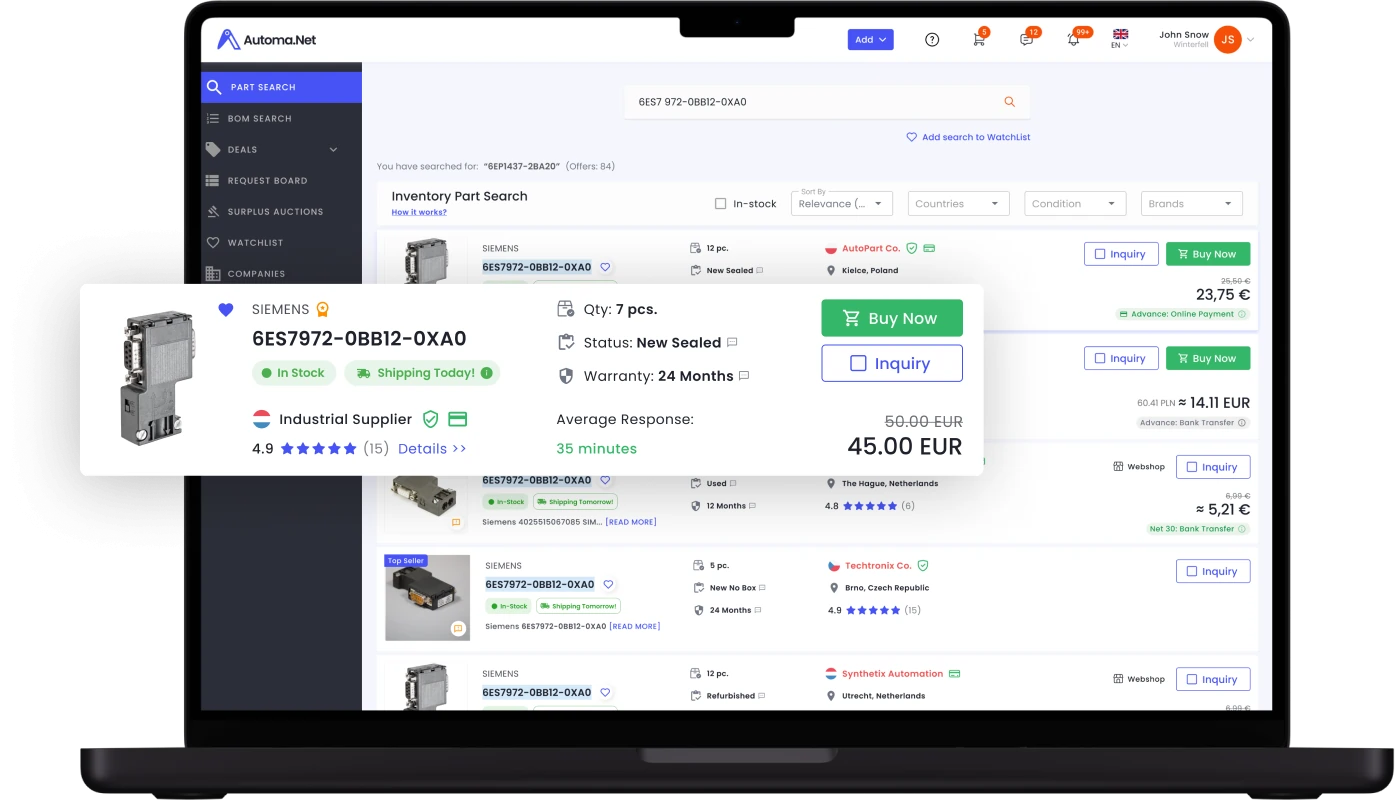Click Buy Now in the AutoPart Co. row
This screenshot has width=1395, height=800.
click(x=1208, y=254)
